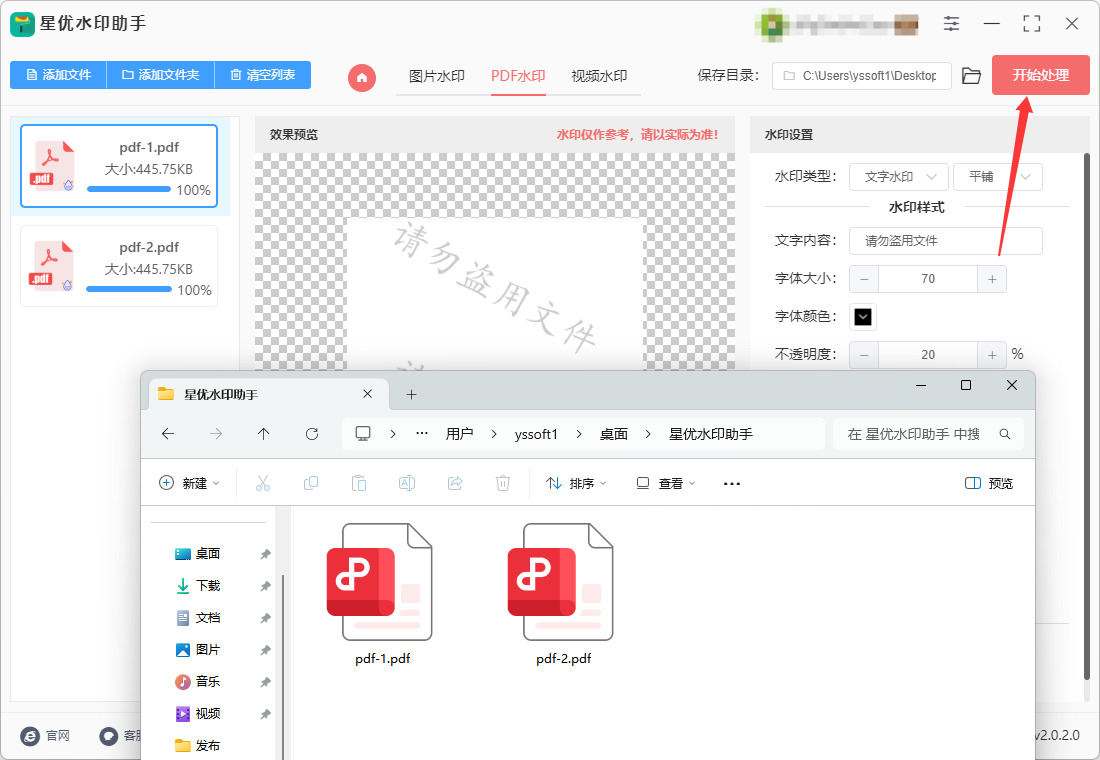The height and width of the screenshot is (760, 1100).
Task: Click the rename icon in Explorer toolbar
Action: 407,483
